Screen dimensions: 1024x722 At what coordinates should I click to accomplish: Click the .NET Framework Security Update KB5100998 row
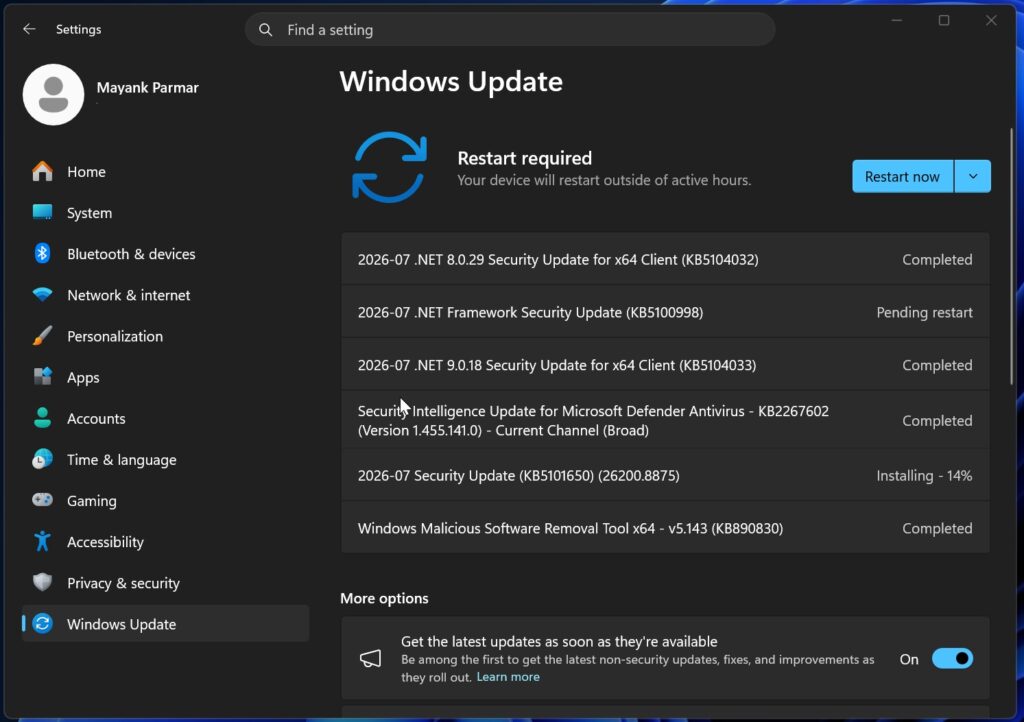pos(665,312)
